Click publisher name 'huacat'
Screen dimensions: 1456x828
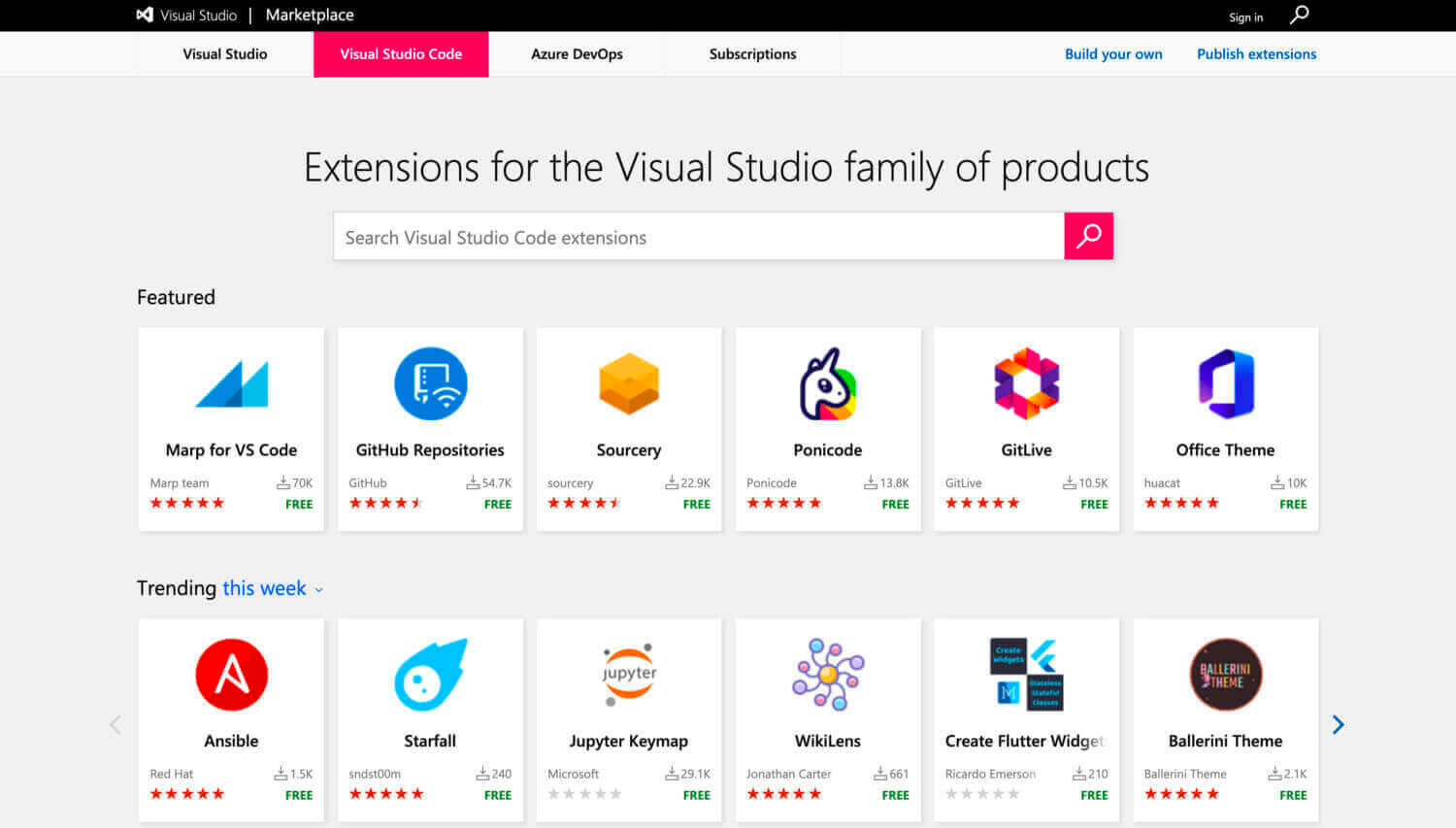(1162, 482)
